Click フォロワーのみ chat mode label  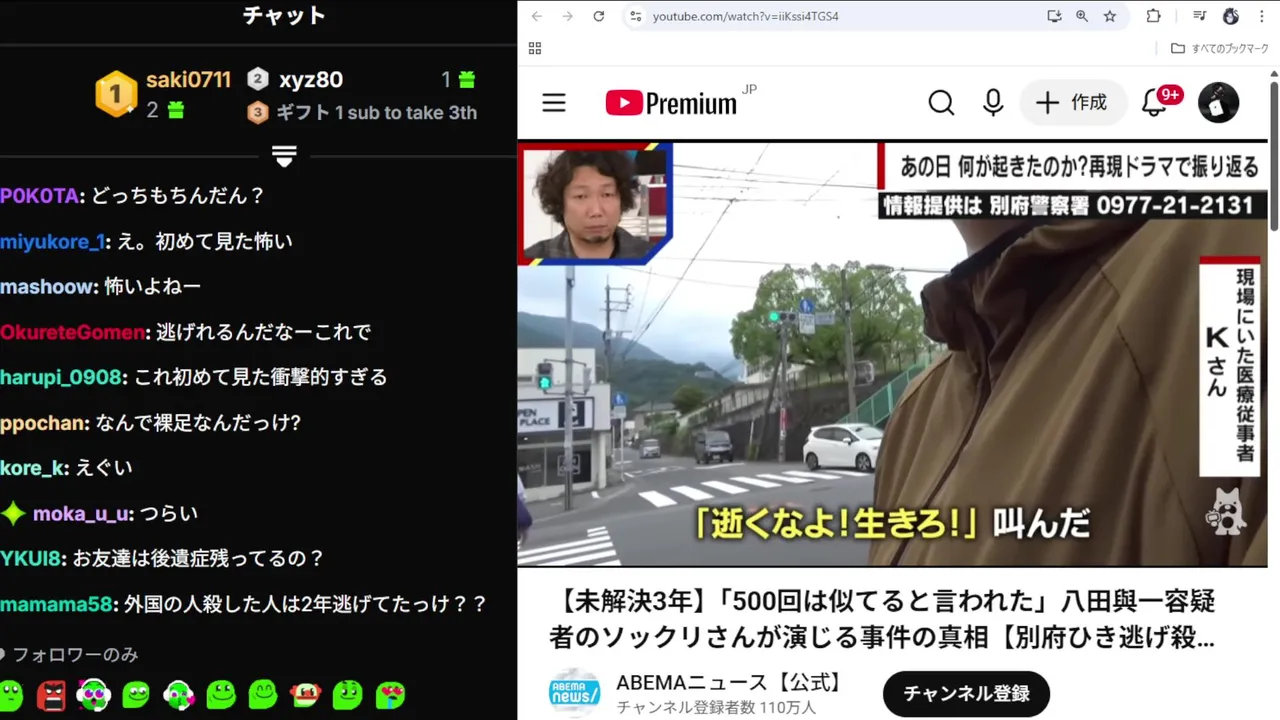(x=75, y=655)
